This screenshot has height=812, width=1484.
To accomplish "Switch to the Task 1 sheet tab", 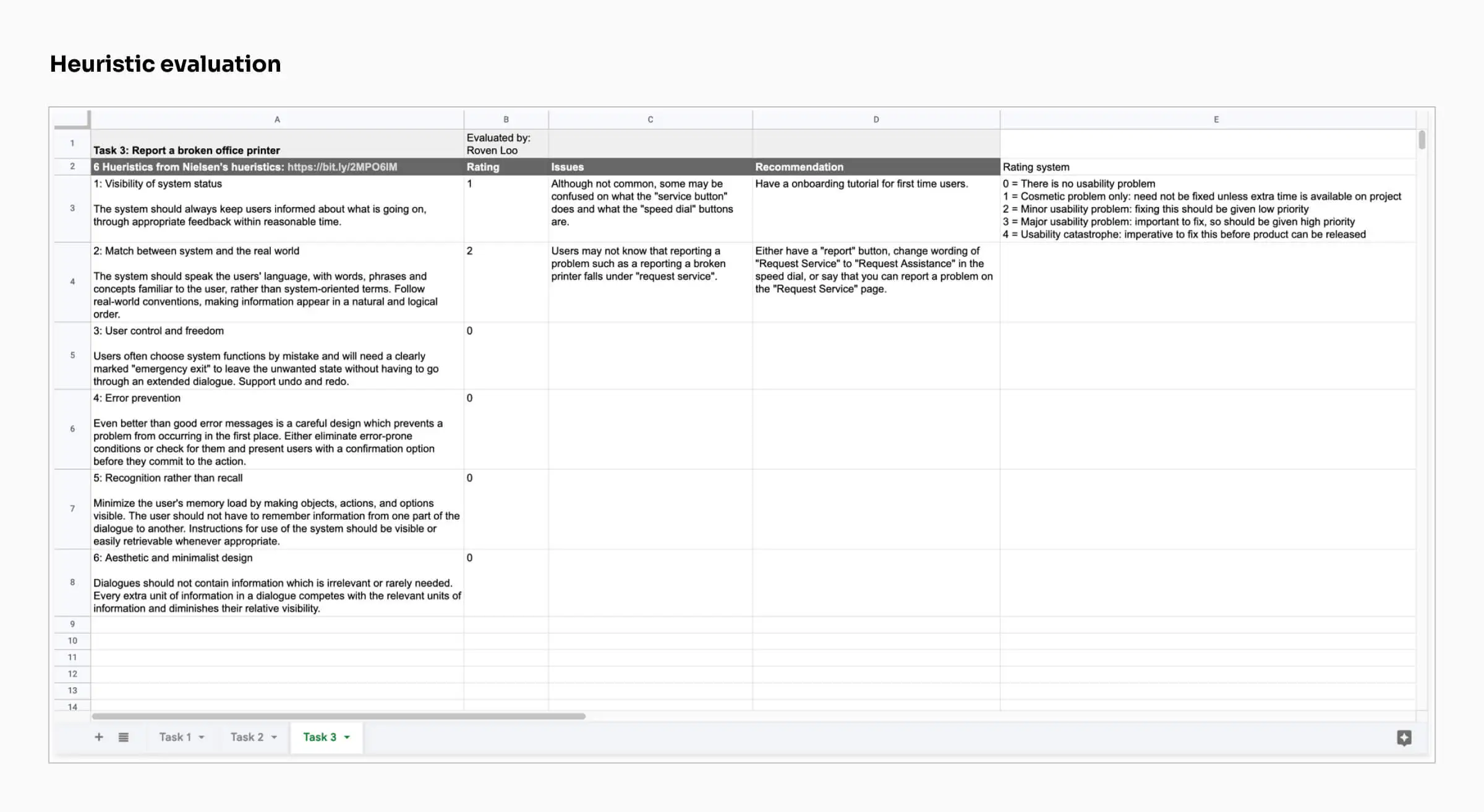I will (x=174, y=737).
